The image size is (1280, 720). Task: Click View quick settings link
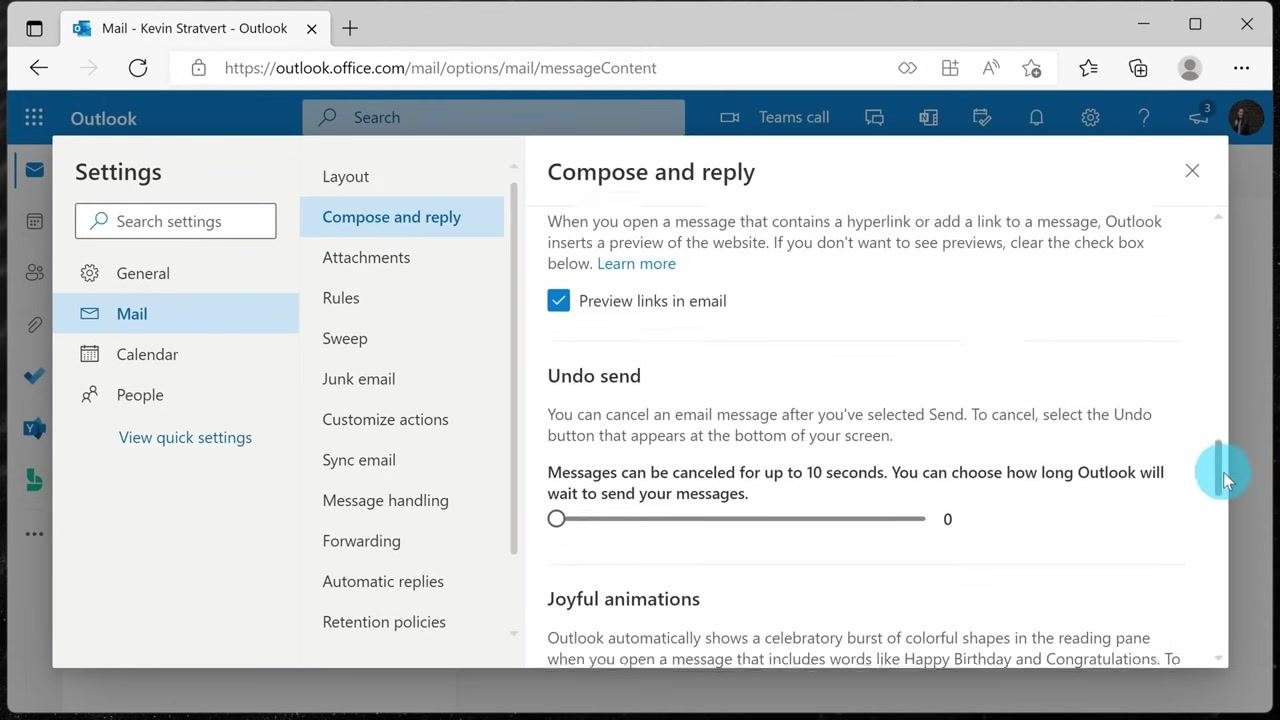click(x=185, y=437)
